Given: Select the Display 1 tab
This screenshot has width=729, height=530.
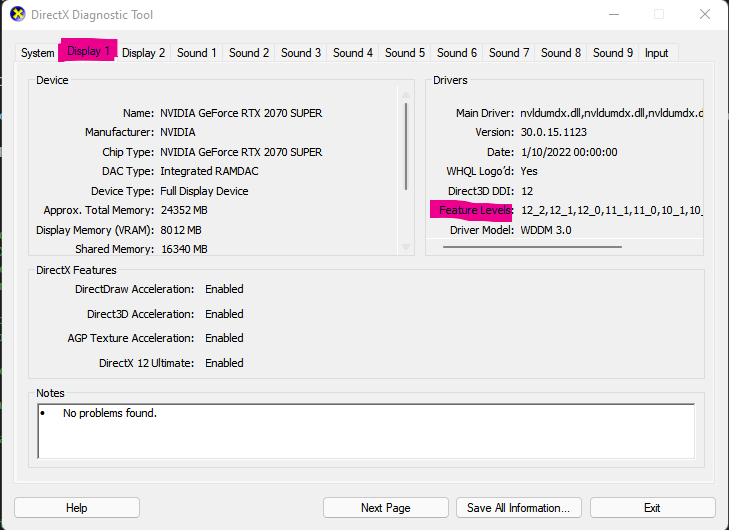Looking at the screenshot, I should pyautogui.click(x=87, y=51).
